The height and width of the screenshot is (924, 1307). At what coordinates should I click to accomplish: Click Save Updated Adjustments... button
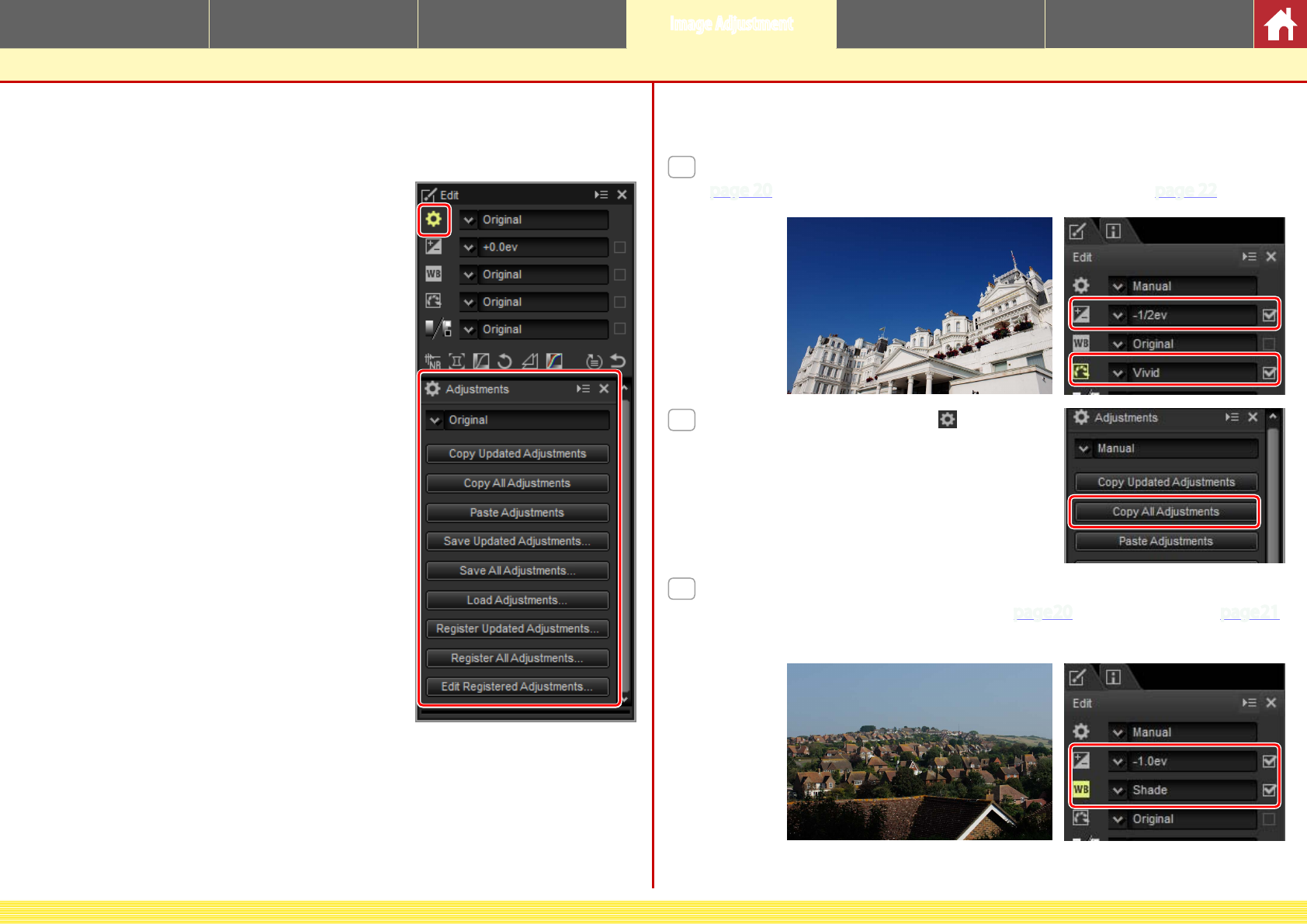(518, 541)
